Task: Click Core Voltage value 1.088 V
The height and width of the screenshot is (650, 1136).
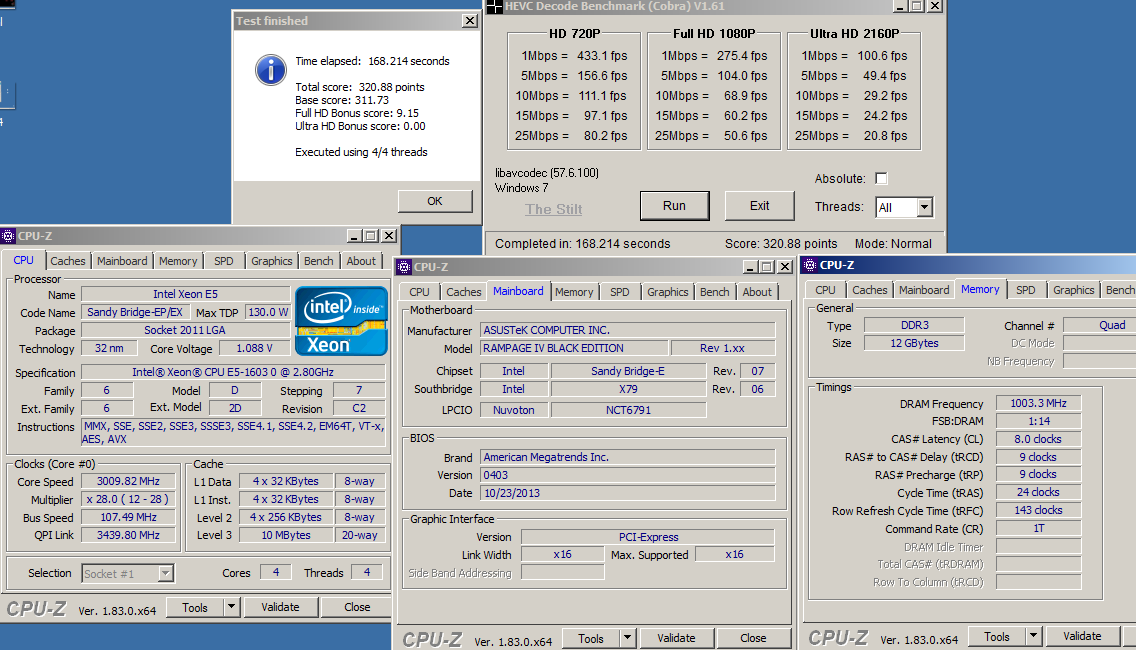Action: tap(254, 349)
